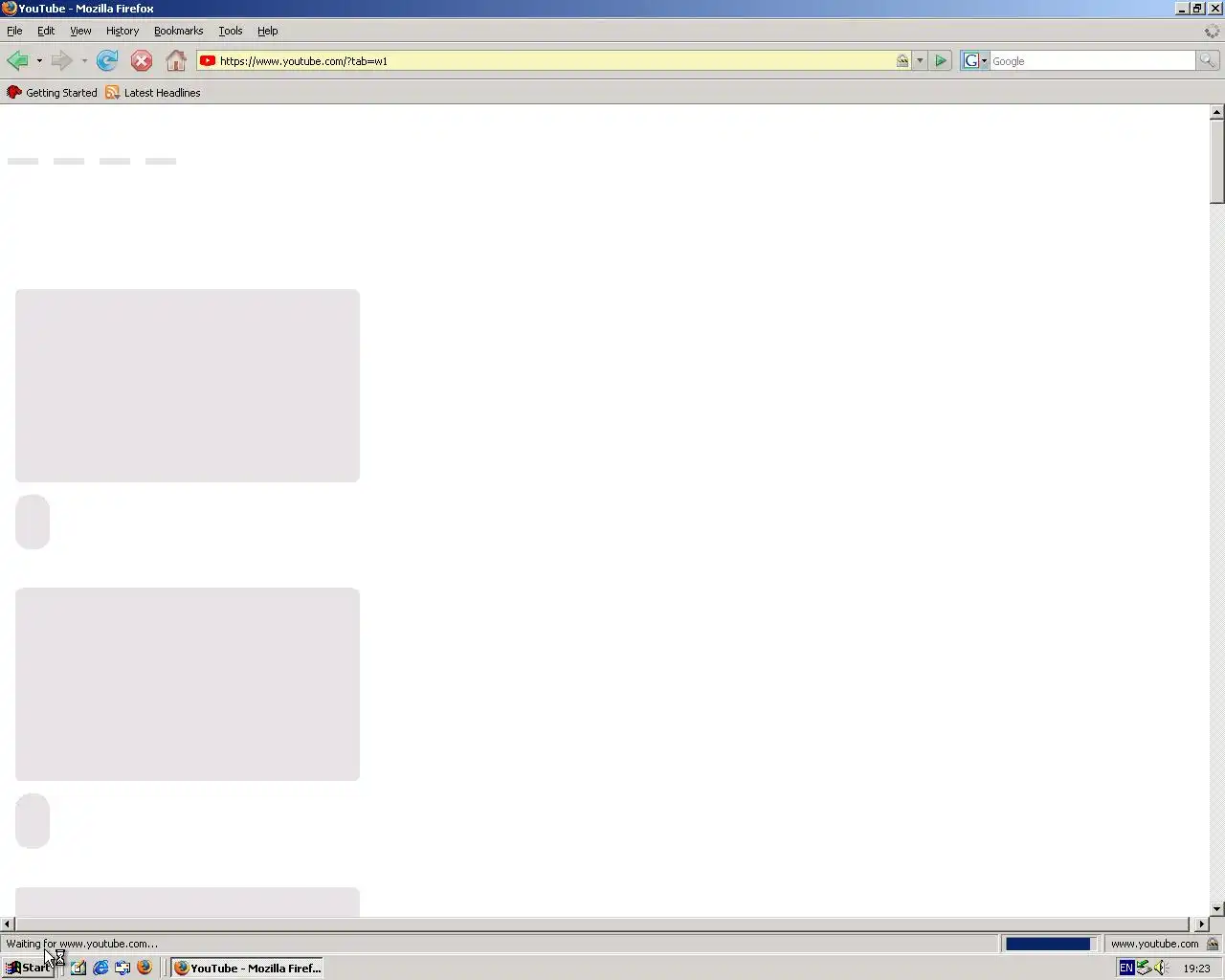Open the Latest Headlines bookmark

pyautogui.click(x=153, y=93)
